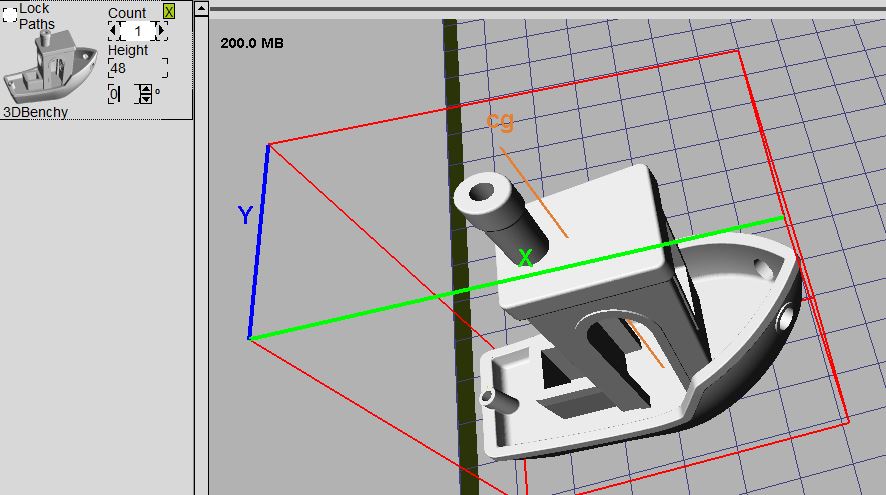Click the Height field showing 48

(x=138, y=68)
